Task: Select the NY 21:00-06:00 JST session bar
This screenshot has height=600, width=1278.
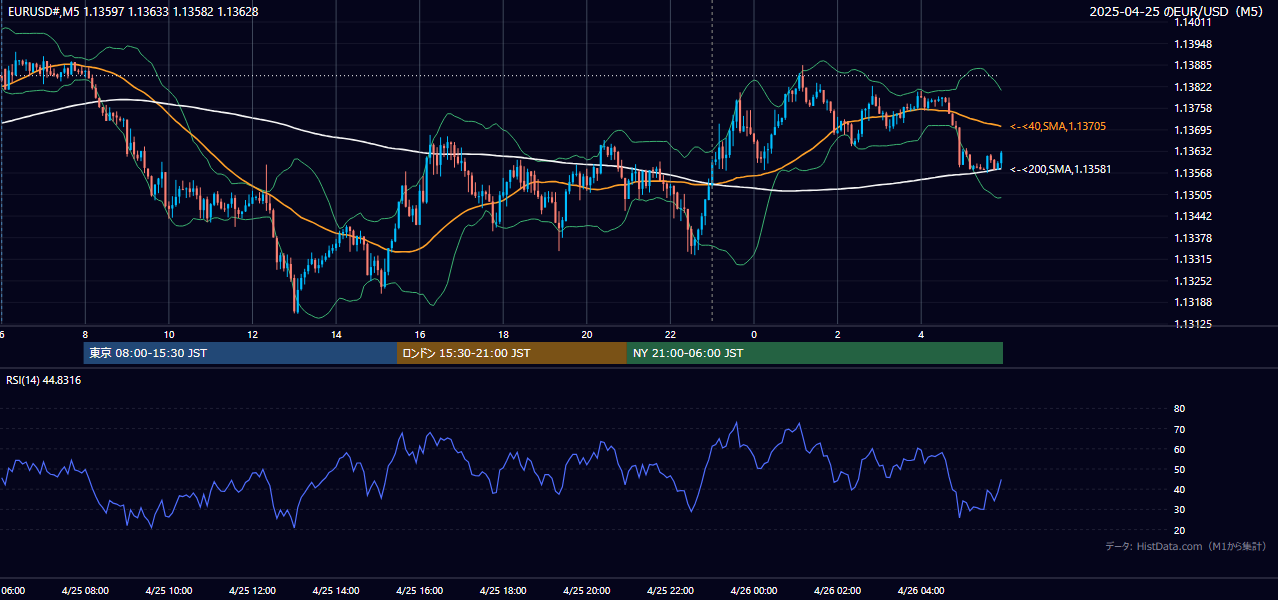Action: pos(815,353)
